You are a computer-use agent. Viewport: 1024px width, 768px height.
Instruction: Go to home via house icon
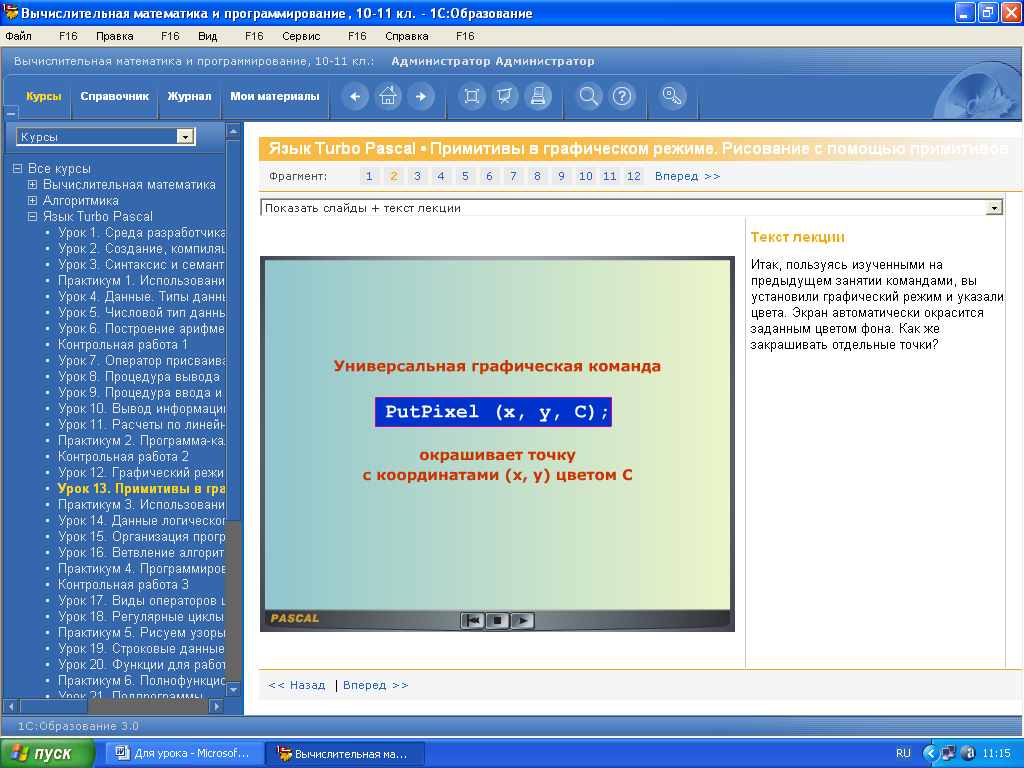tap(388, 97)
